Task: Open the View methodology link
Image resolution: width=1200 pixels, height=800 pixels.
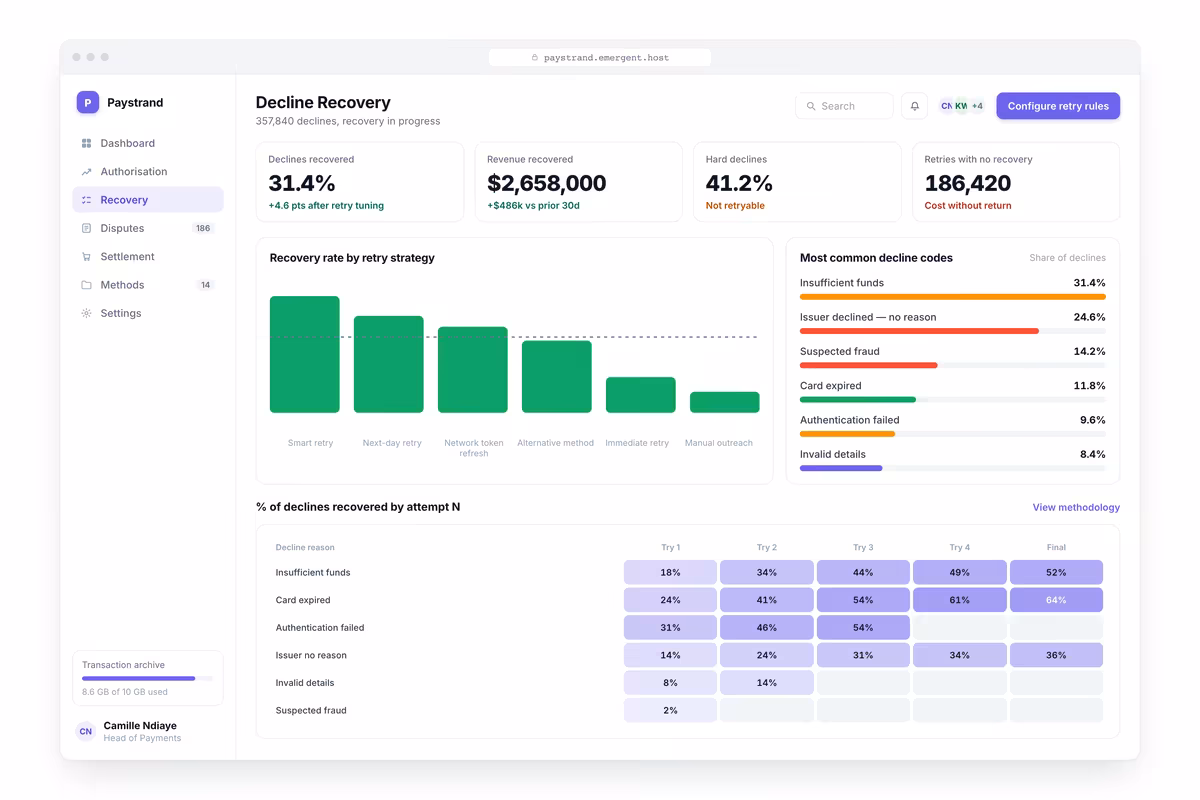Action: [1076, 508]
